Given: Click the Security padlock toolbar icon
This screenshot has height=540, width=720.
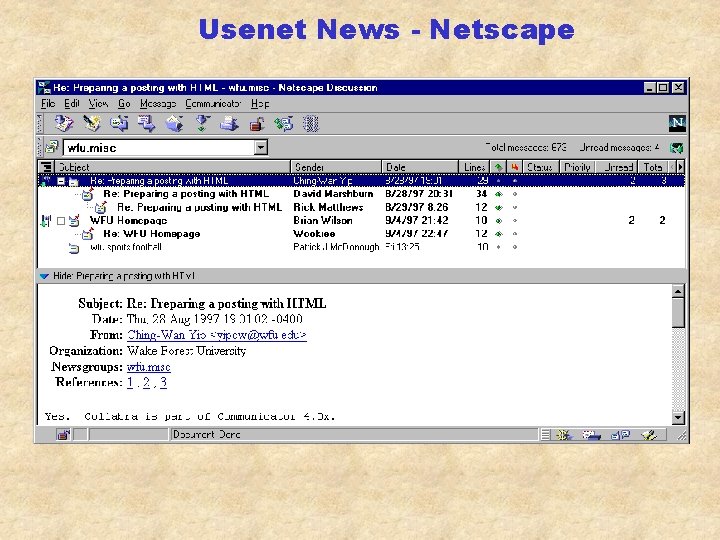Looking at the screenshot, I should pyautogui.click(x=257, y=124).
